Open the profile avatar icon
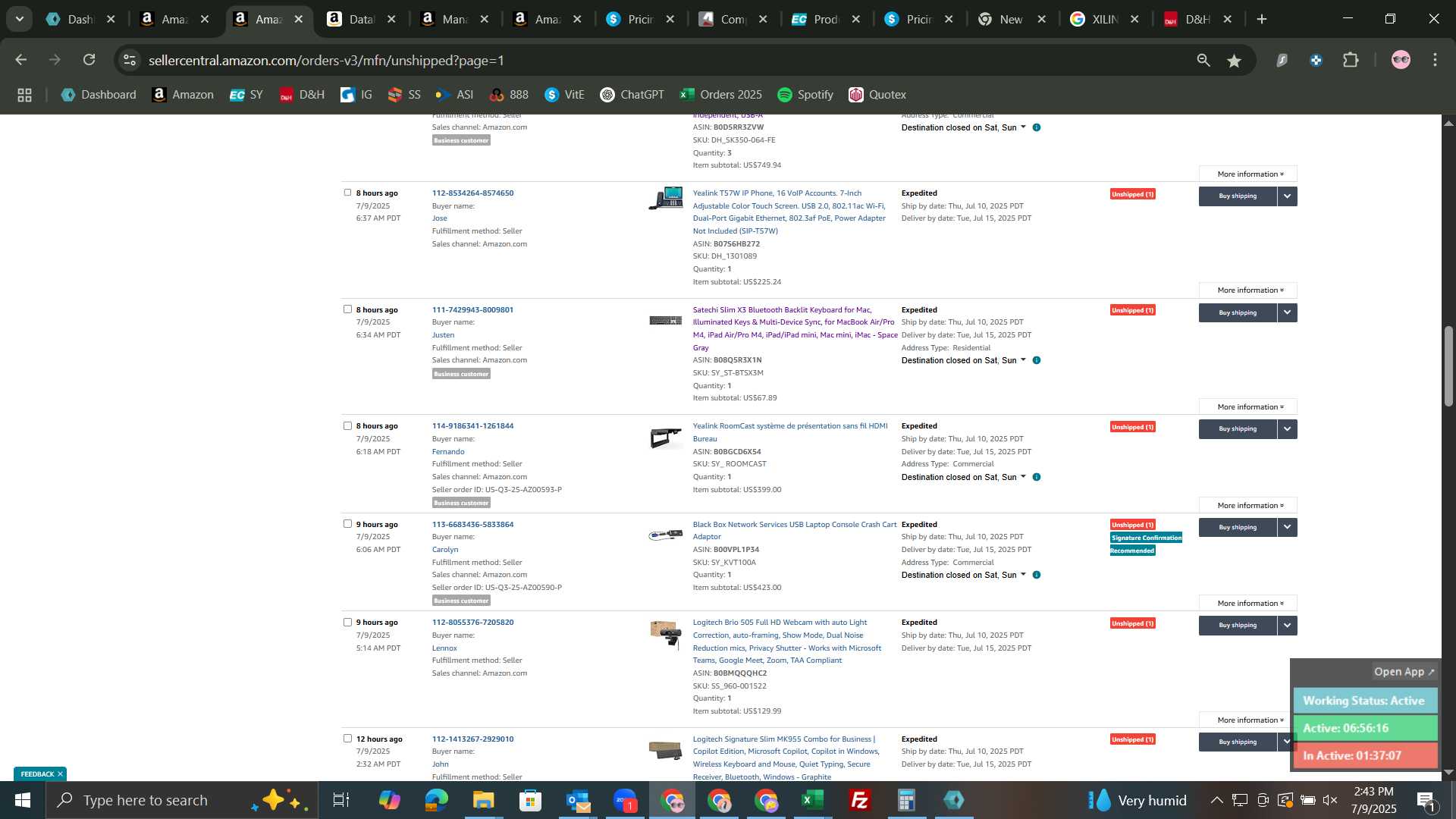 [x=1401, y=60]
